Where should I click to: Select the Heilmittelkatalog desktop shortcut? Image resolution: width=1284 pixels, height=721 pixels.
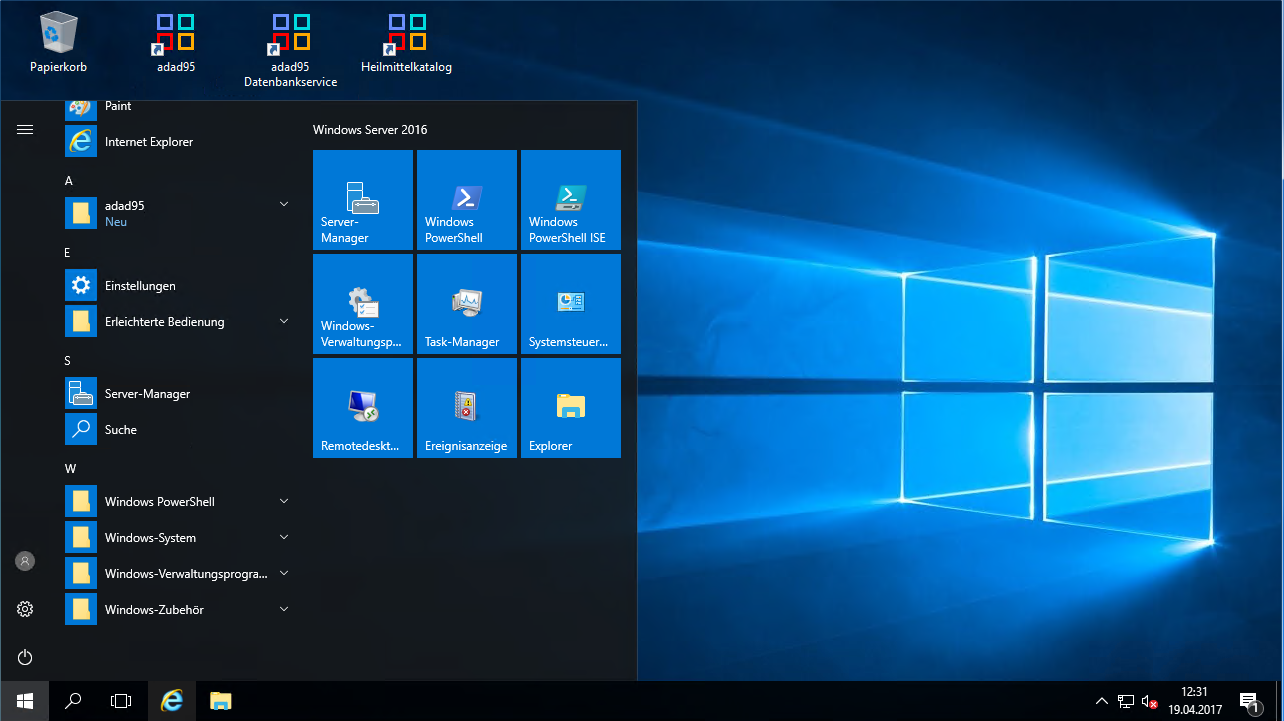tap(406, 42)
